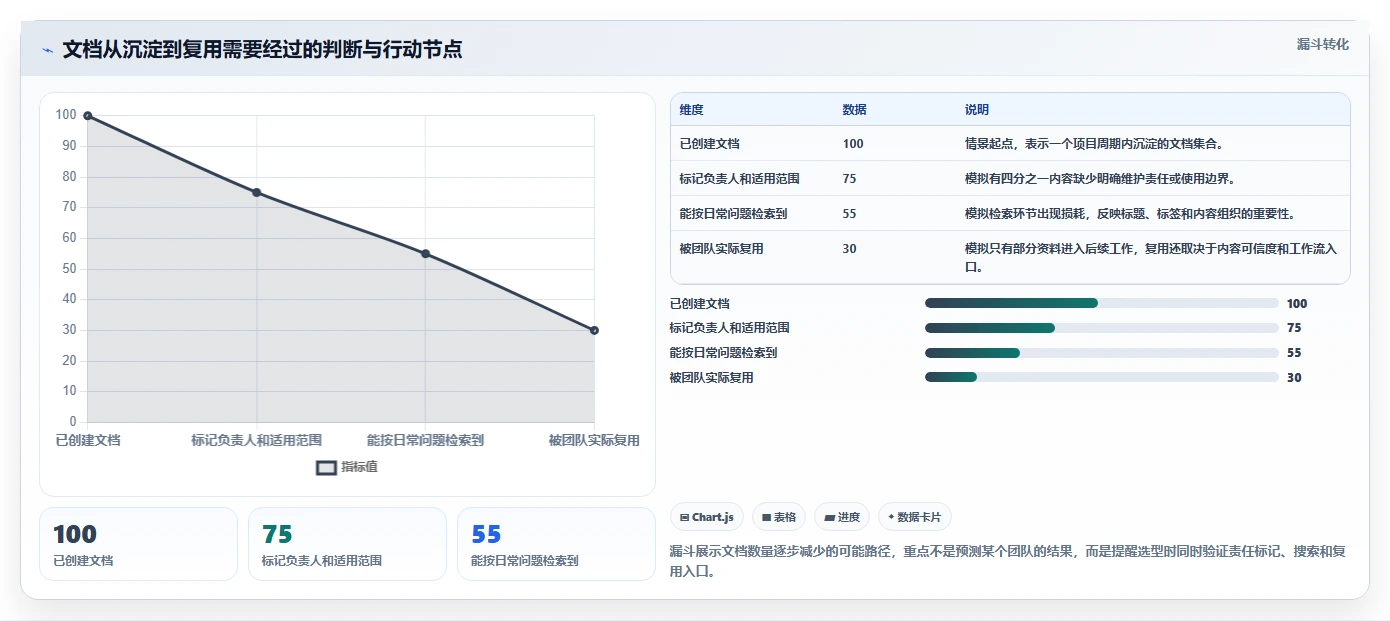The height and width of the screenshot is (621, 1390).
Task: Click the 能按日常问题检索到 progress bar
Action: tap(1102, 353)
